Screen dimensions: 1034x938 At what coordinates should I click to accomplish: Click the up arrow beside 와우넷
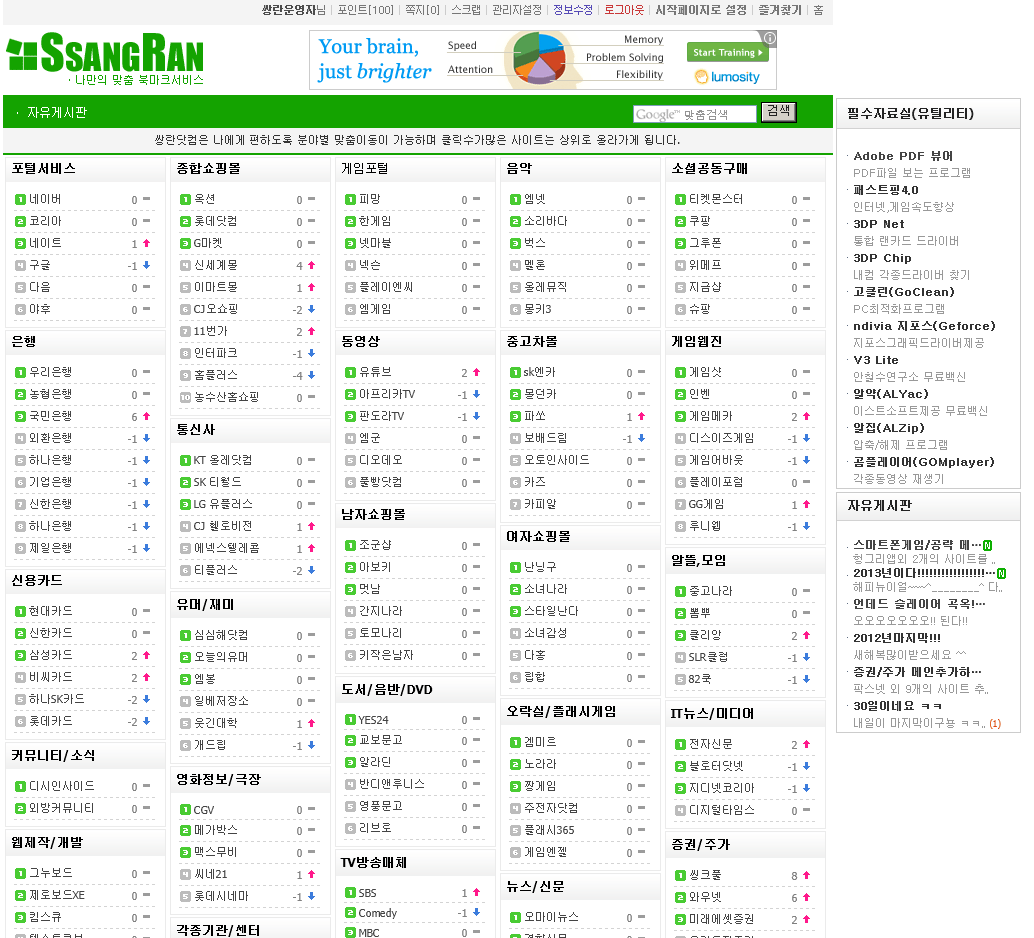pyautogui.click(x=806, y=897)
